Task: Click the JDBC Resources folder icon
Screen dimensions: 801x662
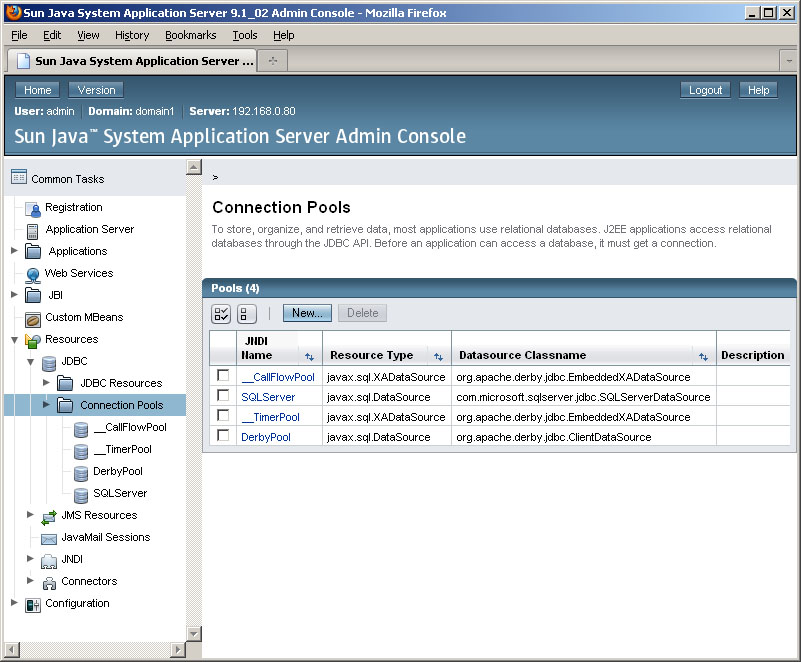Action: click(x=65, y=383)
